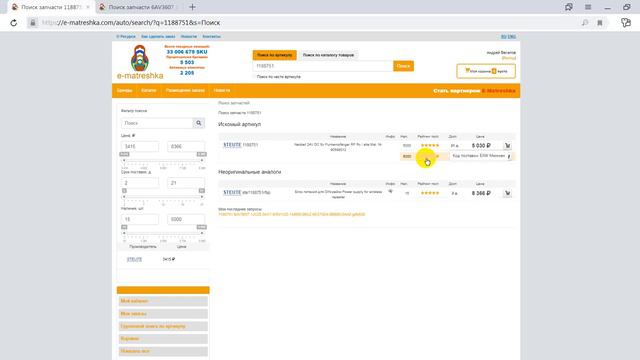640x360 pixels.
Task: Click the five-star rating in the 5 030 ₽ row
Action: (x=430, y=145)
